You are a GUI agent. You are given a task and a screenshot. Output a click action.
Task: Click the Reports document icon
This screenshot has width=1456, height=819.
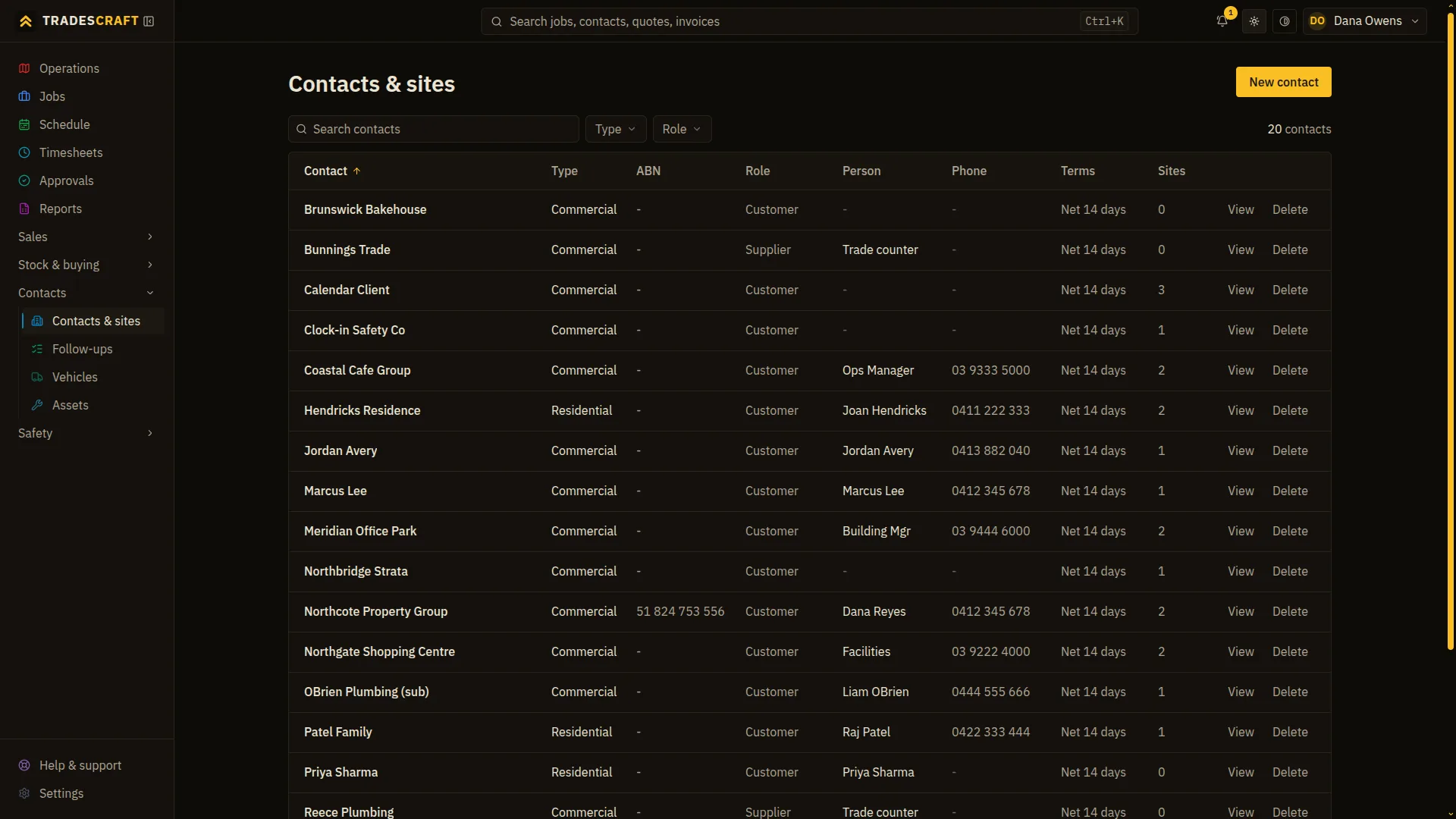pos(24,209)
